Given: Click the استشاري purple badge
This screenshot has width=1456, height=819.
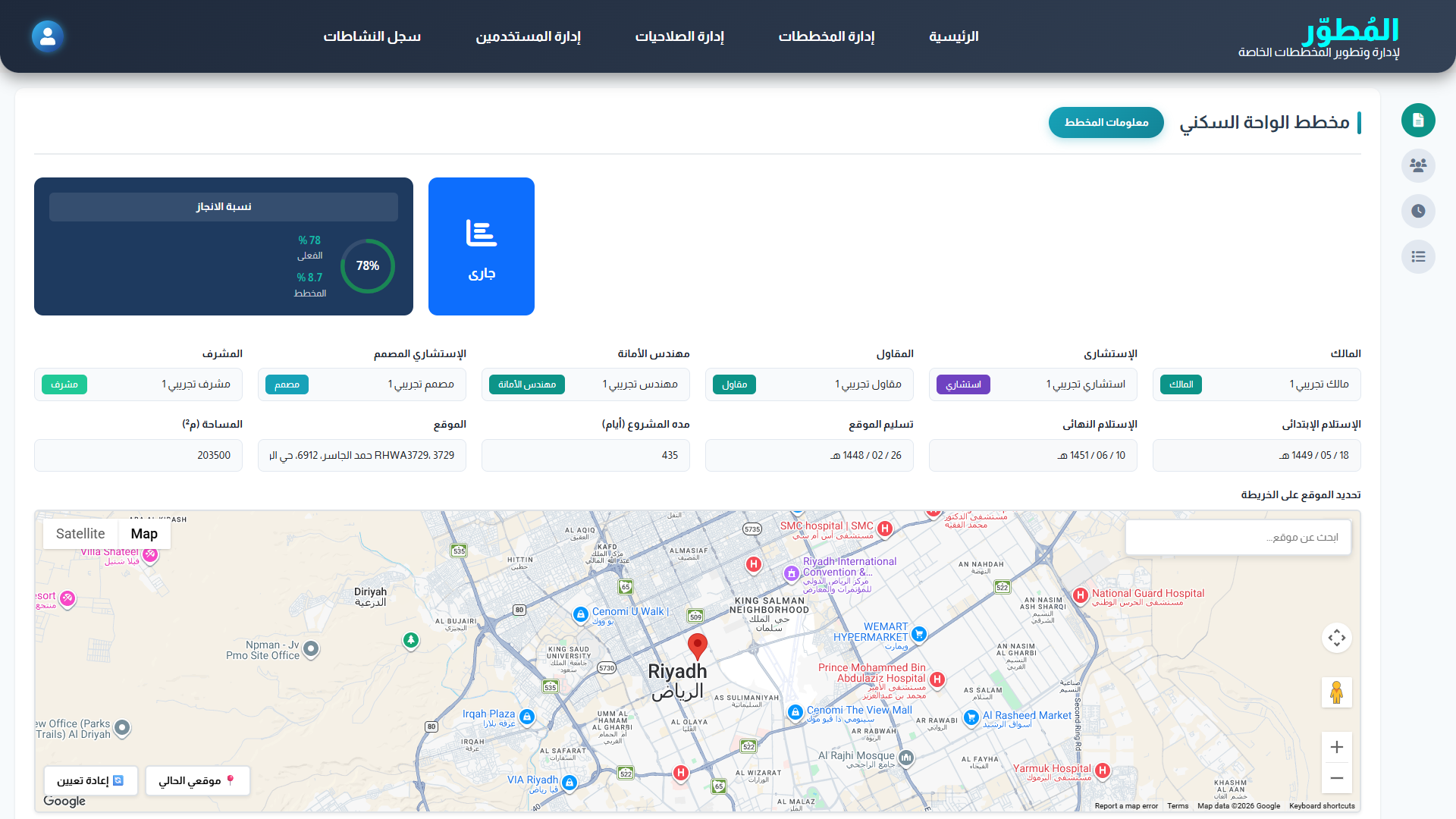Looking at the screenshot, I should point(963,384).
